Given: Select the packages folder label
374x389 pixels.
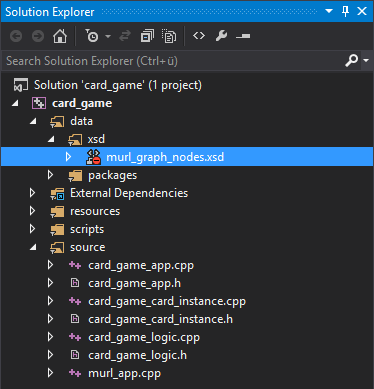Looking at the screenshot, I should (112, 176).
